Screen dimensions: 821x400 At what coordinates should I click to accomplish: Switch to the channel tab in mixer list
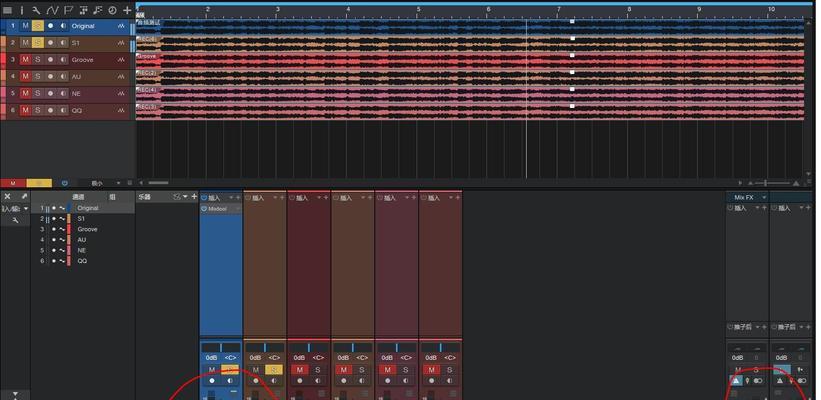78,197
